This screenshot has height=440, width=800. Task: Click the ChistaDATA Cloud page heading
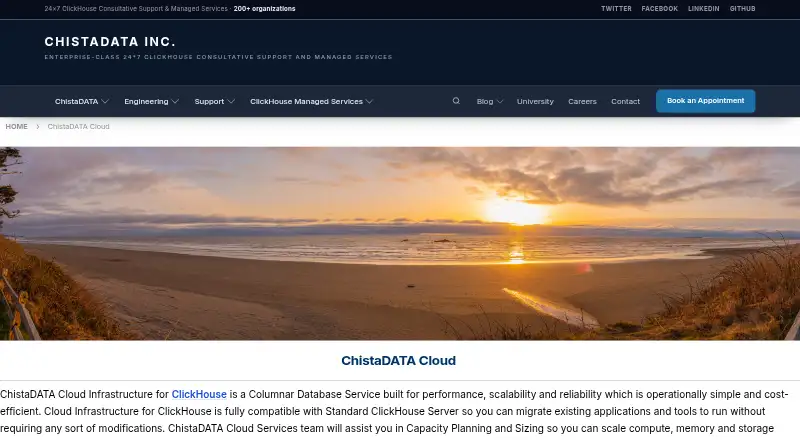(398, 361)
